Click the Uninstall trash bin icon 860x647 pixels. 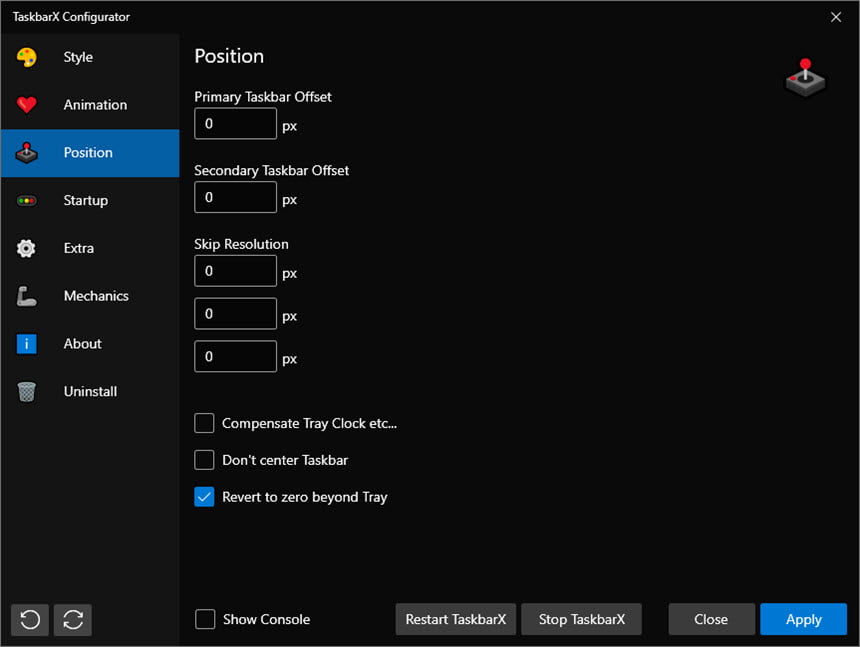26,391
